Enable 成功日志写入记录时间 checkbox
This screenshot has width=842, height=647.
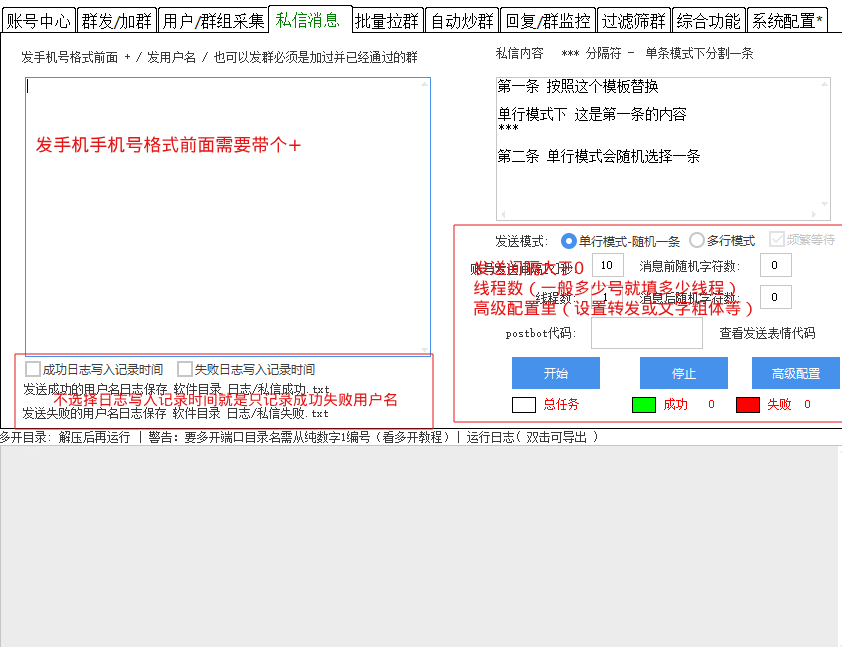tap(33, 370)
